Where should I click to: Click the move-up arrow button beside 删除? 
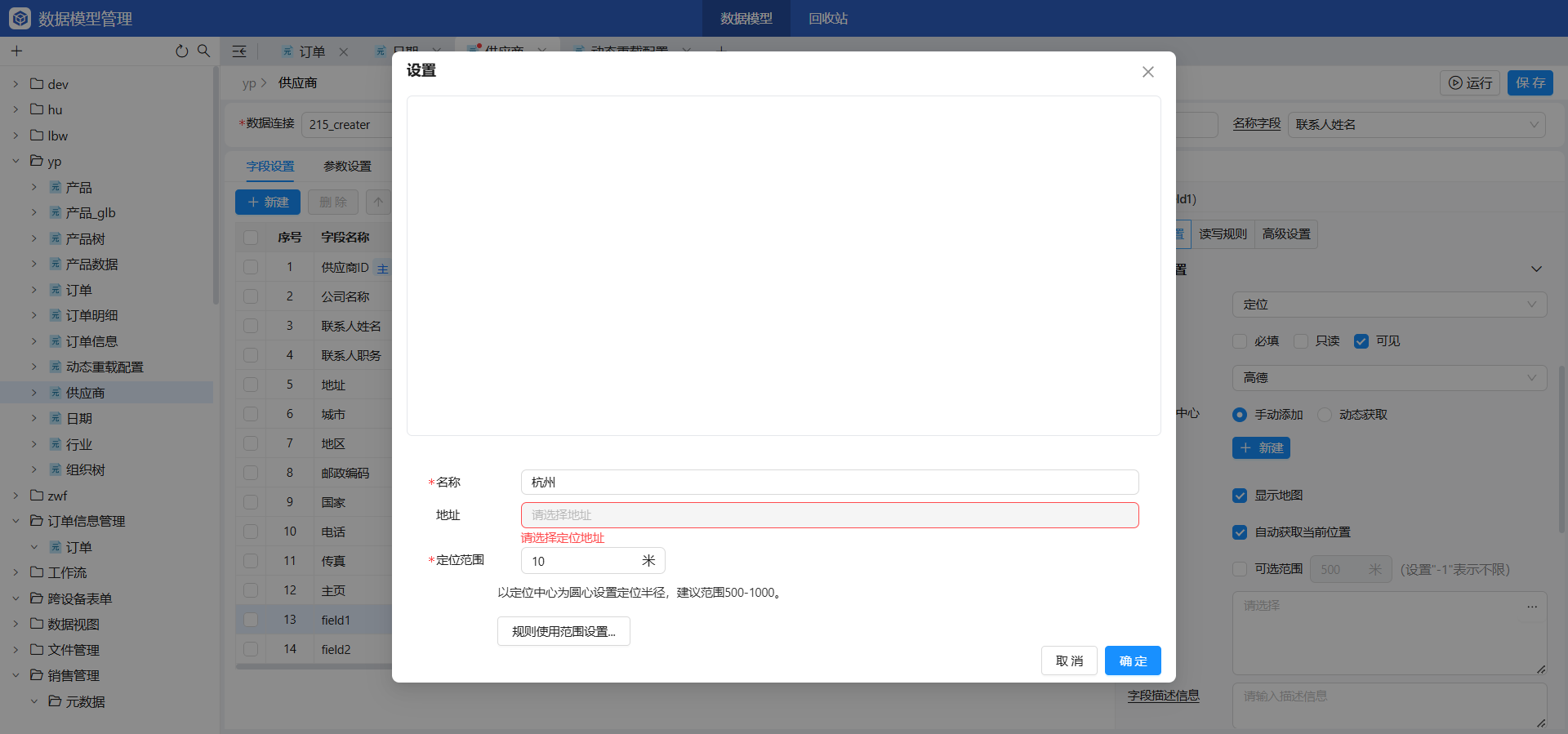pos(378,202)
